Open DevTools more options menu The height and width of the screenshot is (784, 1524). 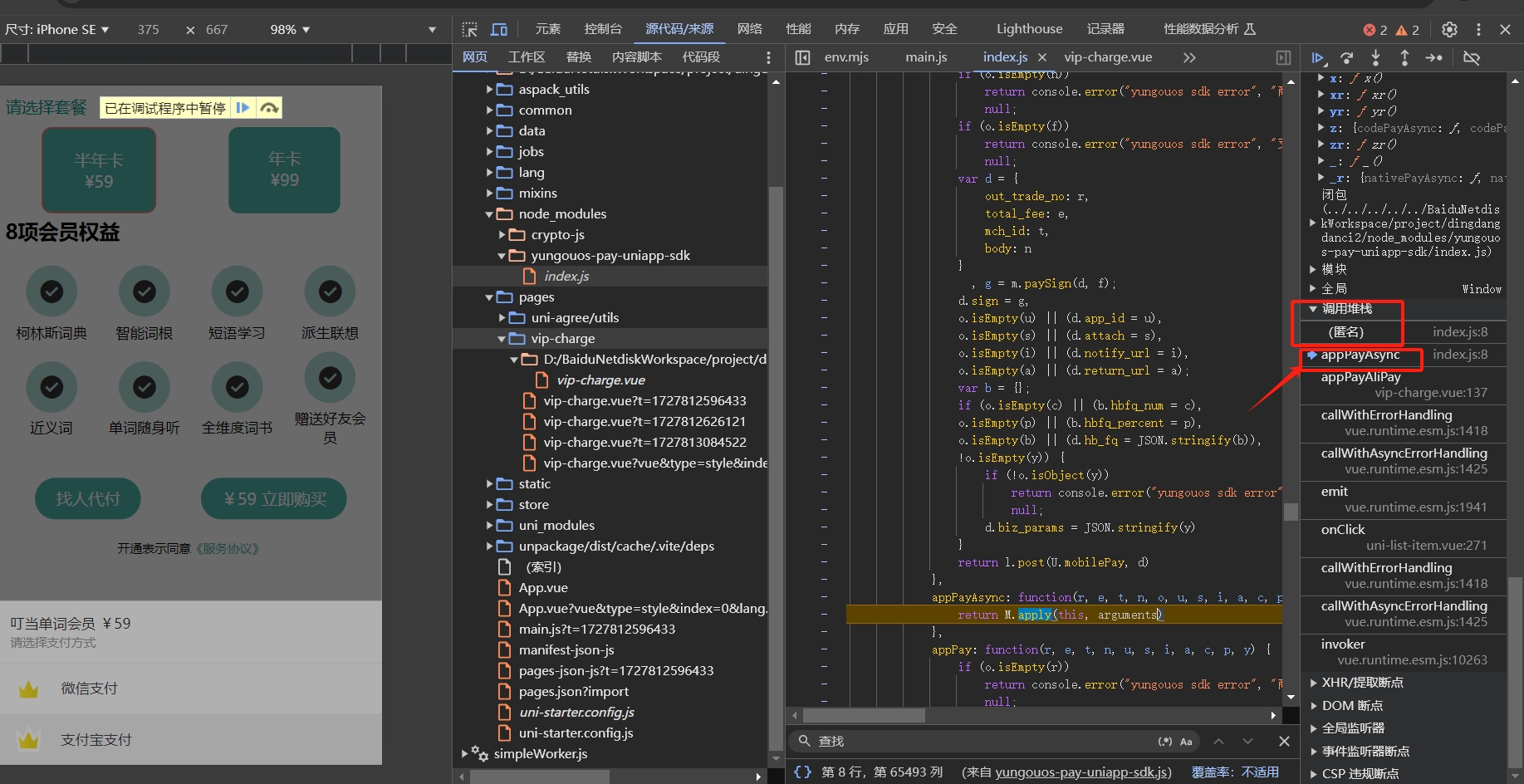[x=1478, y=29]
